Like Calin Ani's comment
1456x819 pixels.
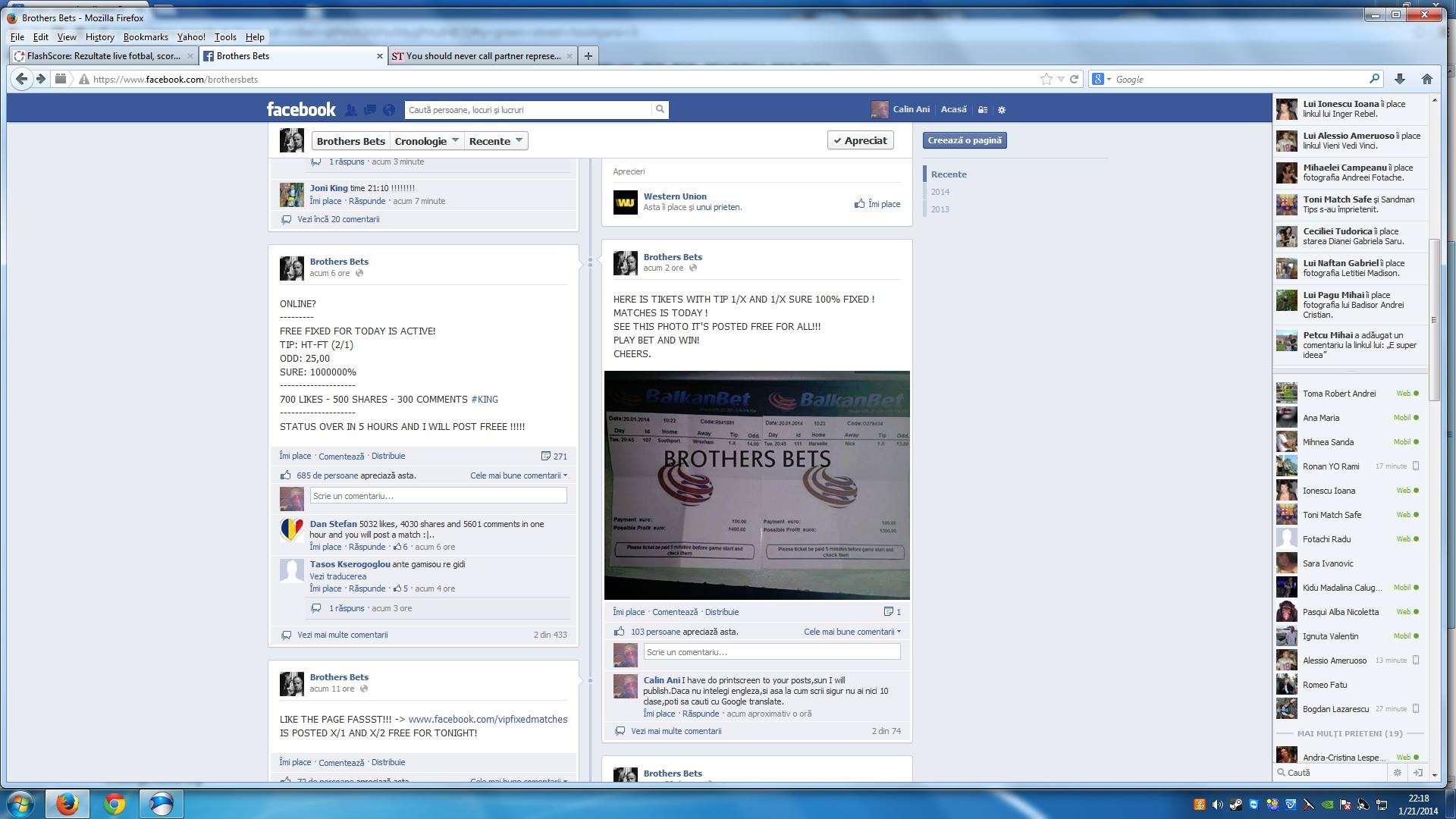pos(659,714)
